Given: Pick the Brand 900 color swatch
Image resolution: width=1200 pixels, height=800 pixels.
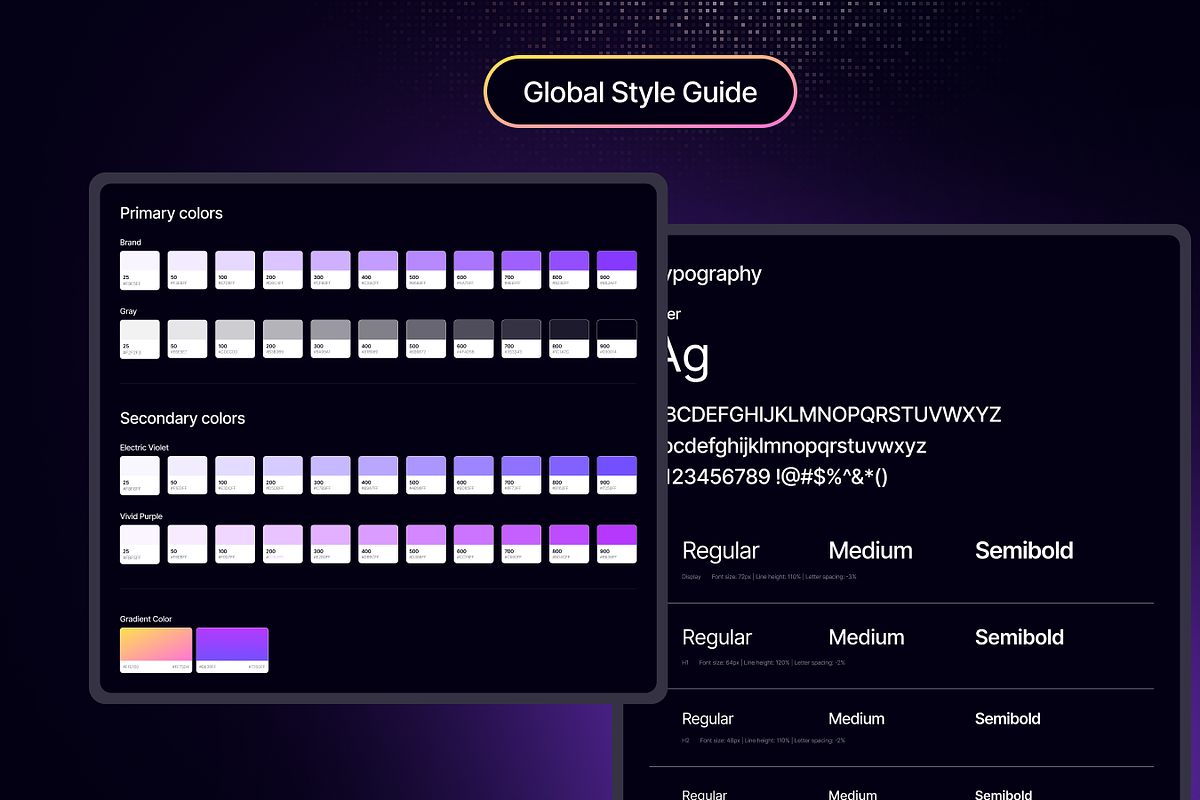Looking at the screenshot, I should (617, 270).
